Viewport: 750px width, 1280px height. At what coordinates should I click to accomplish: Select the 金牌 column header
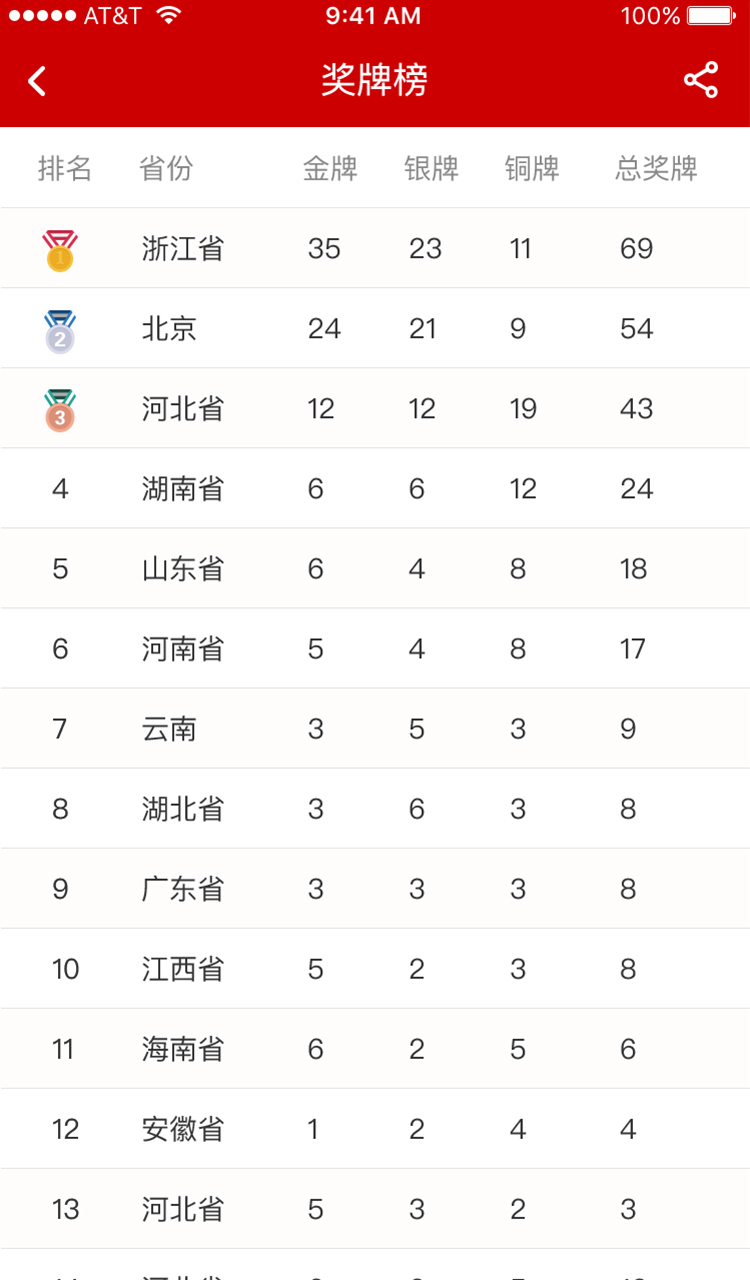330,168
